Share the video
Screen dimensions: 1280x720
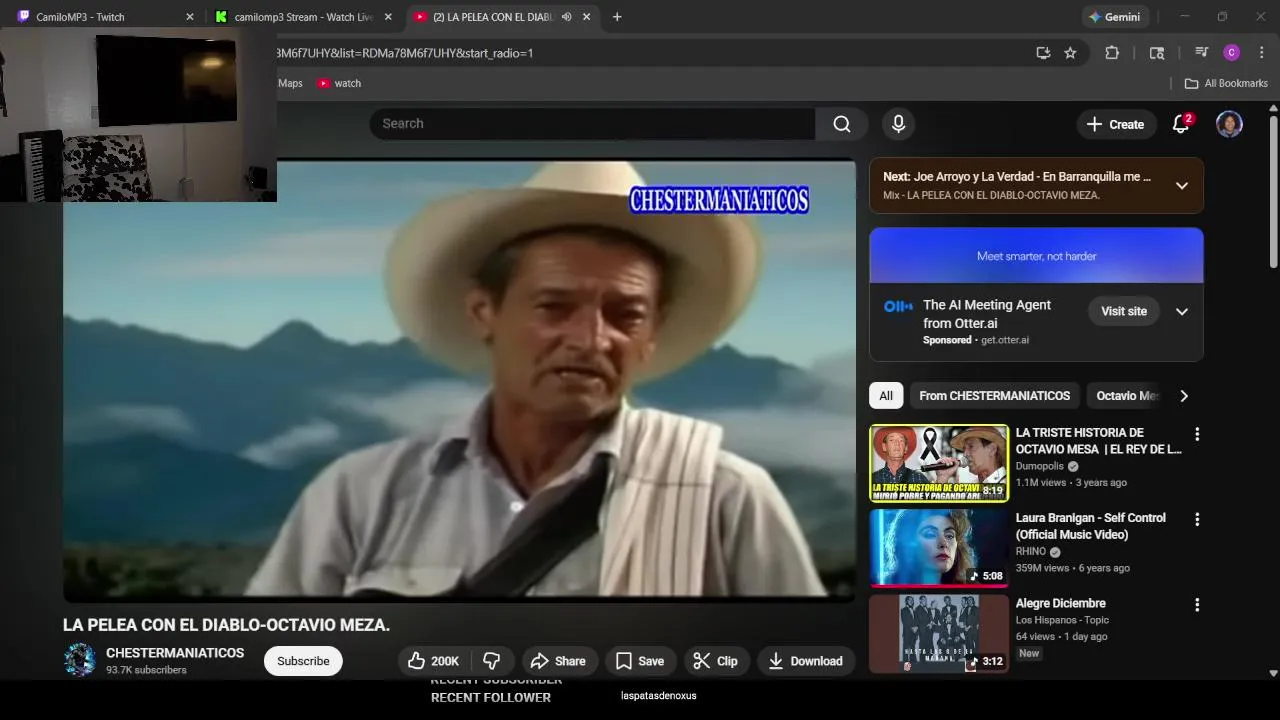click(558, 661)
